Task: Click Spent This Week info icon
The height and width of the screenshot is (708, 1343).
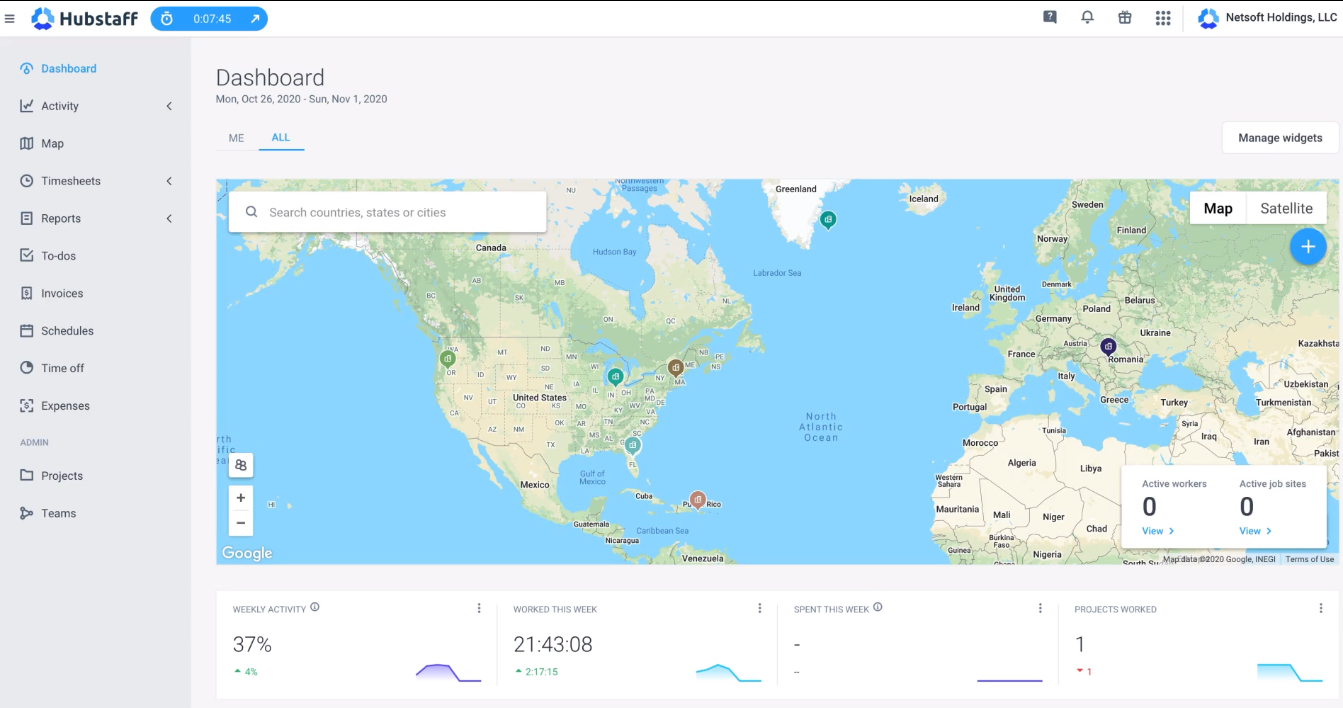Action: 878,607
